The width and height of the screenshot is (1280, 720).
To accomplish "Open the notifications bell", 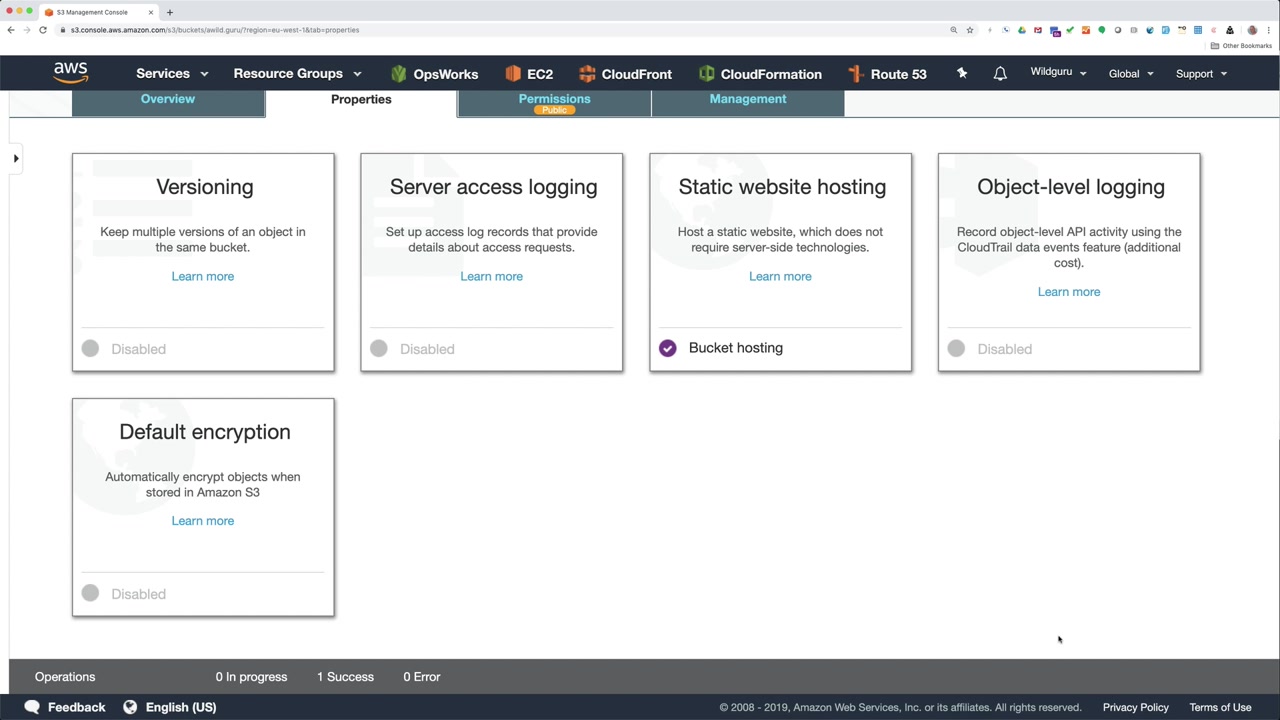I will (1000, 74).
